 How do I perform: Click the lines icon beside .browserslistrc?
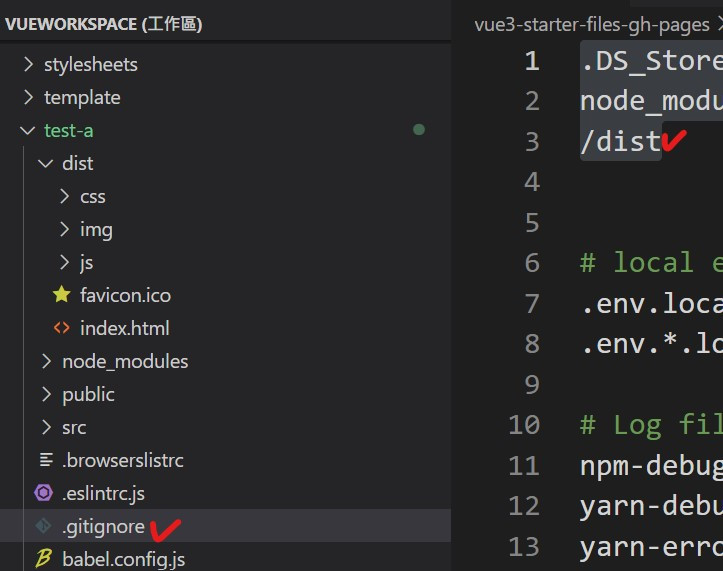coord(44,460)
